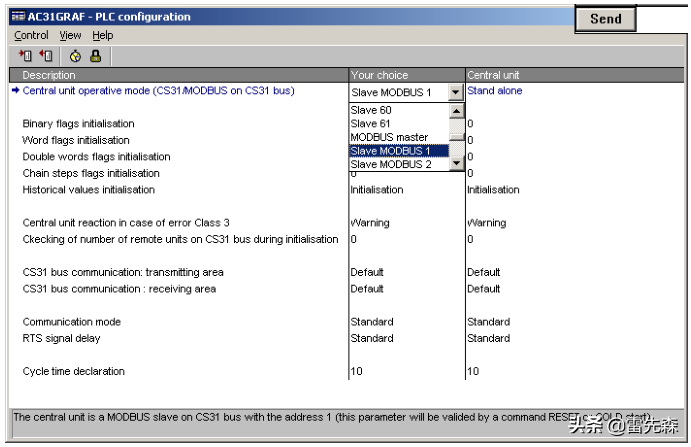The width and height of the screenshot is (691, 447).
Task: Open the View menu
Action: pyautogui.click(x=70, y=36)
